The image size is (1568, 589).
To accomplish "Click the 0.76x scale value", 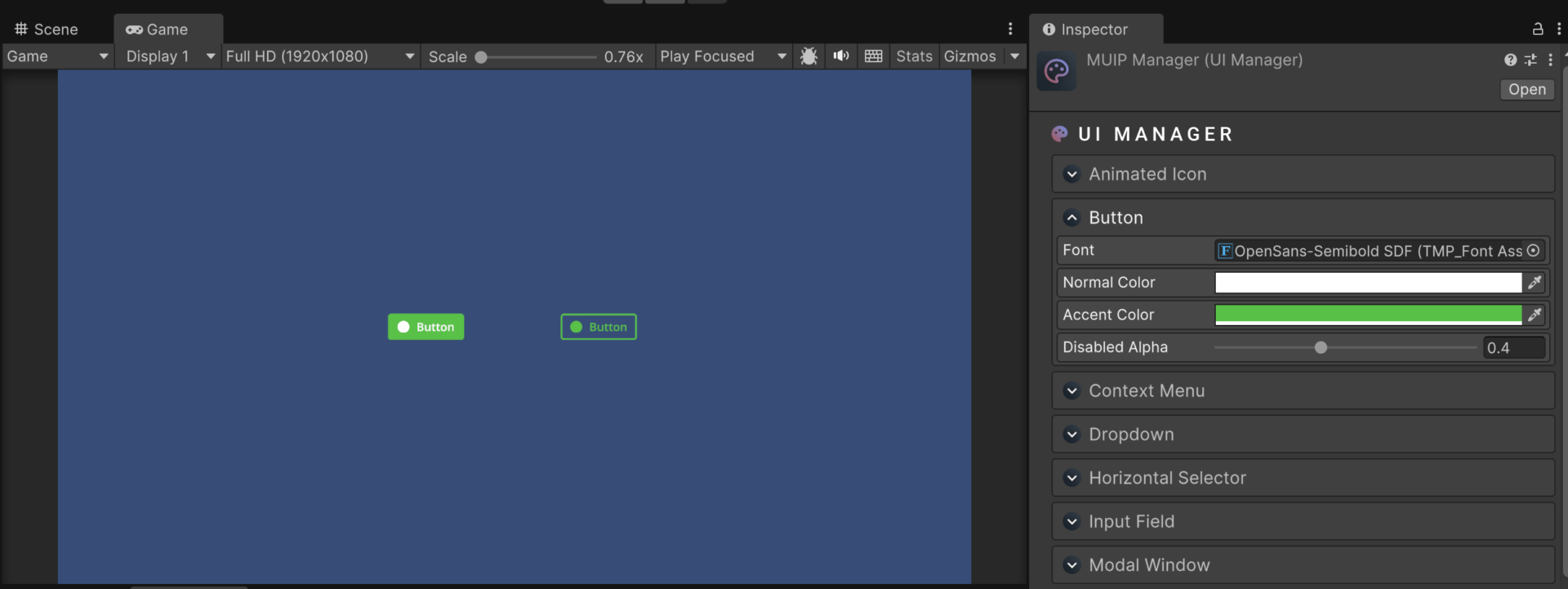I will pos(623,57).
